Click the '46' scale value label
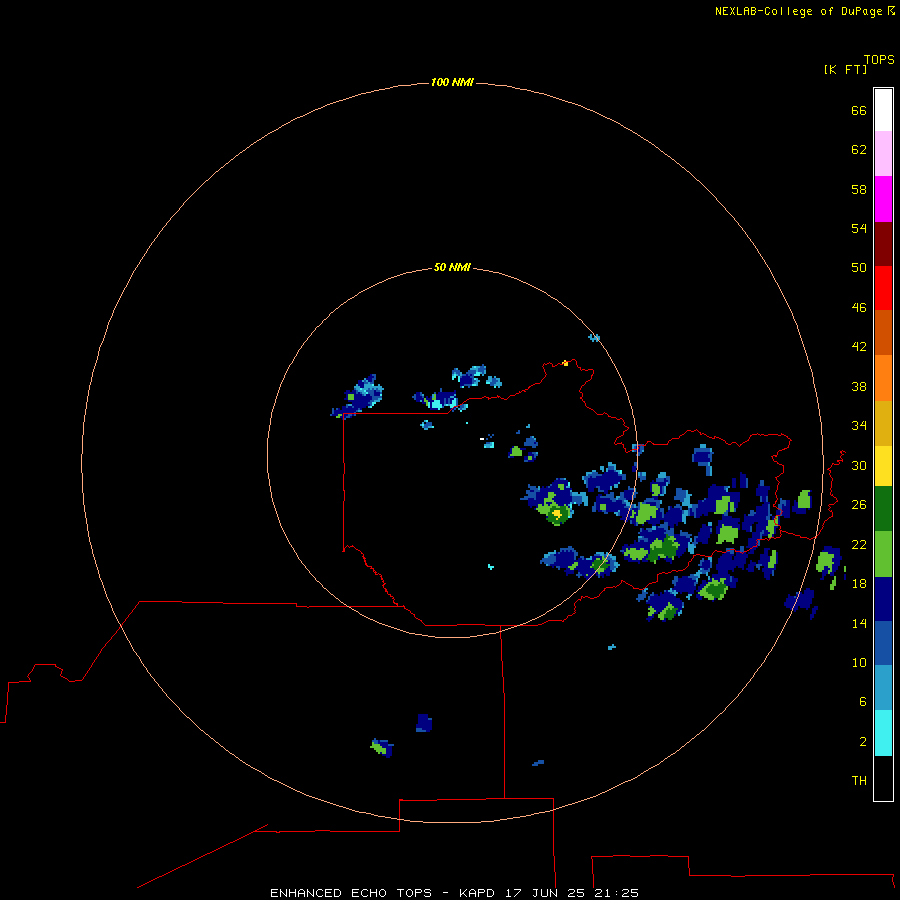Screen dimensions: 900x900 pos(859,308)
